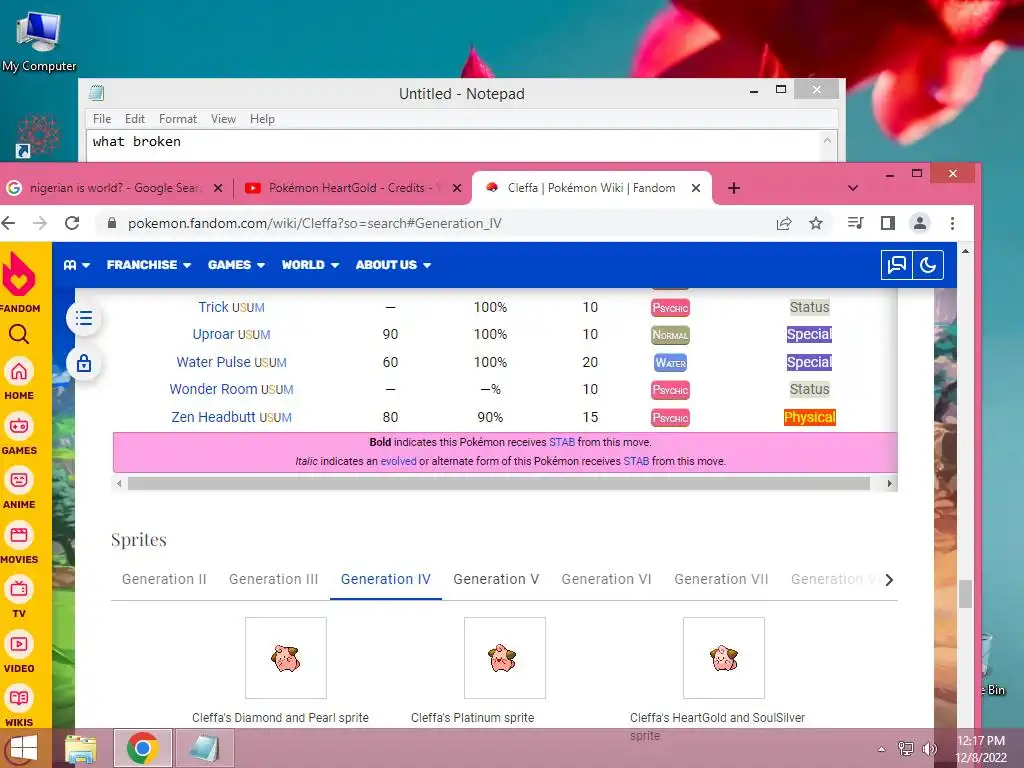Viewport: 1024px width, 768px height.
Task: Open TV section in Fandom sidebar
Action: [x=19, y=598]
